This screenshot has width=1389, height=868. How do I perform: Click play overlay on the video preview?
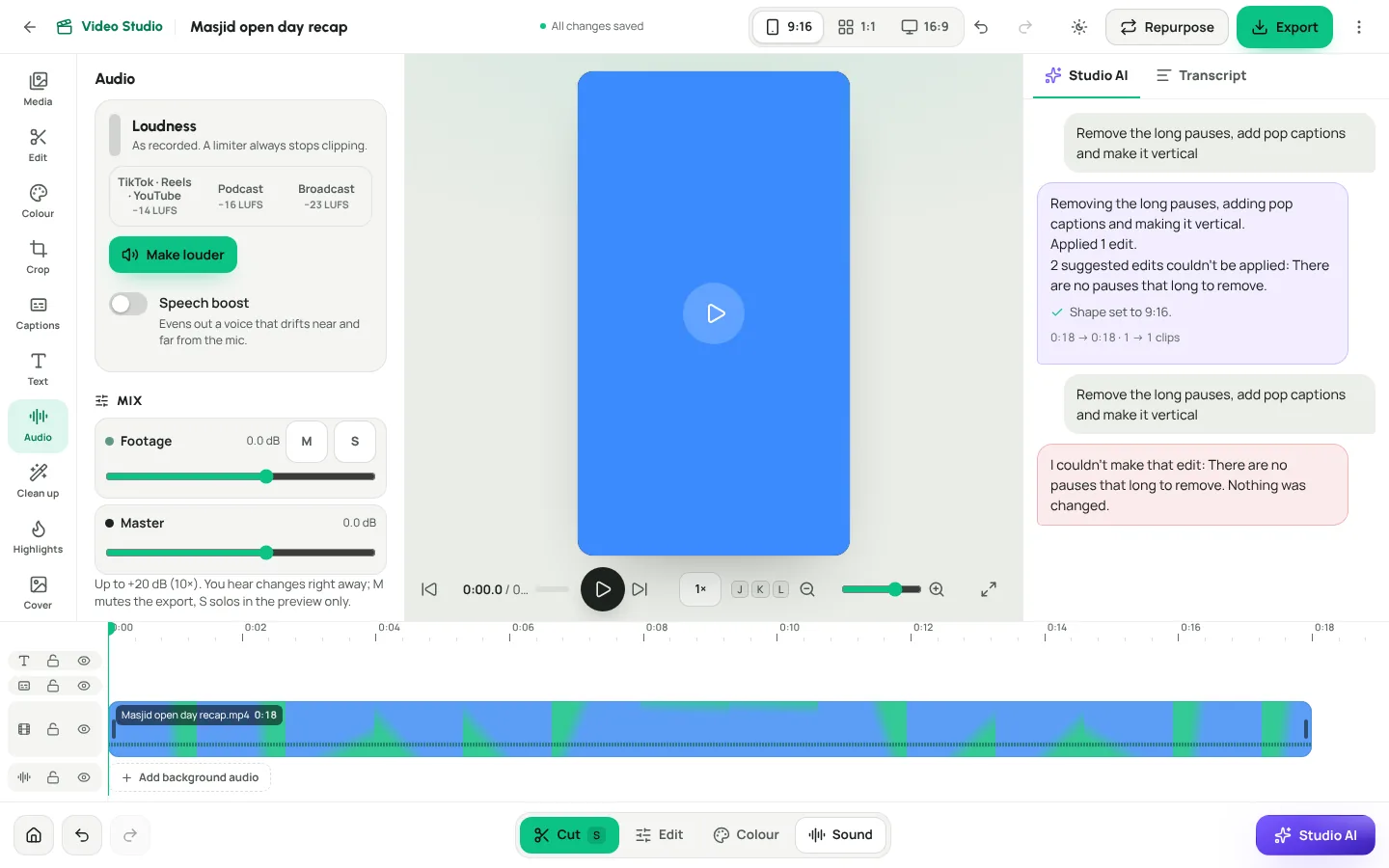pyautogui.click(x=714, y=313)
